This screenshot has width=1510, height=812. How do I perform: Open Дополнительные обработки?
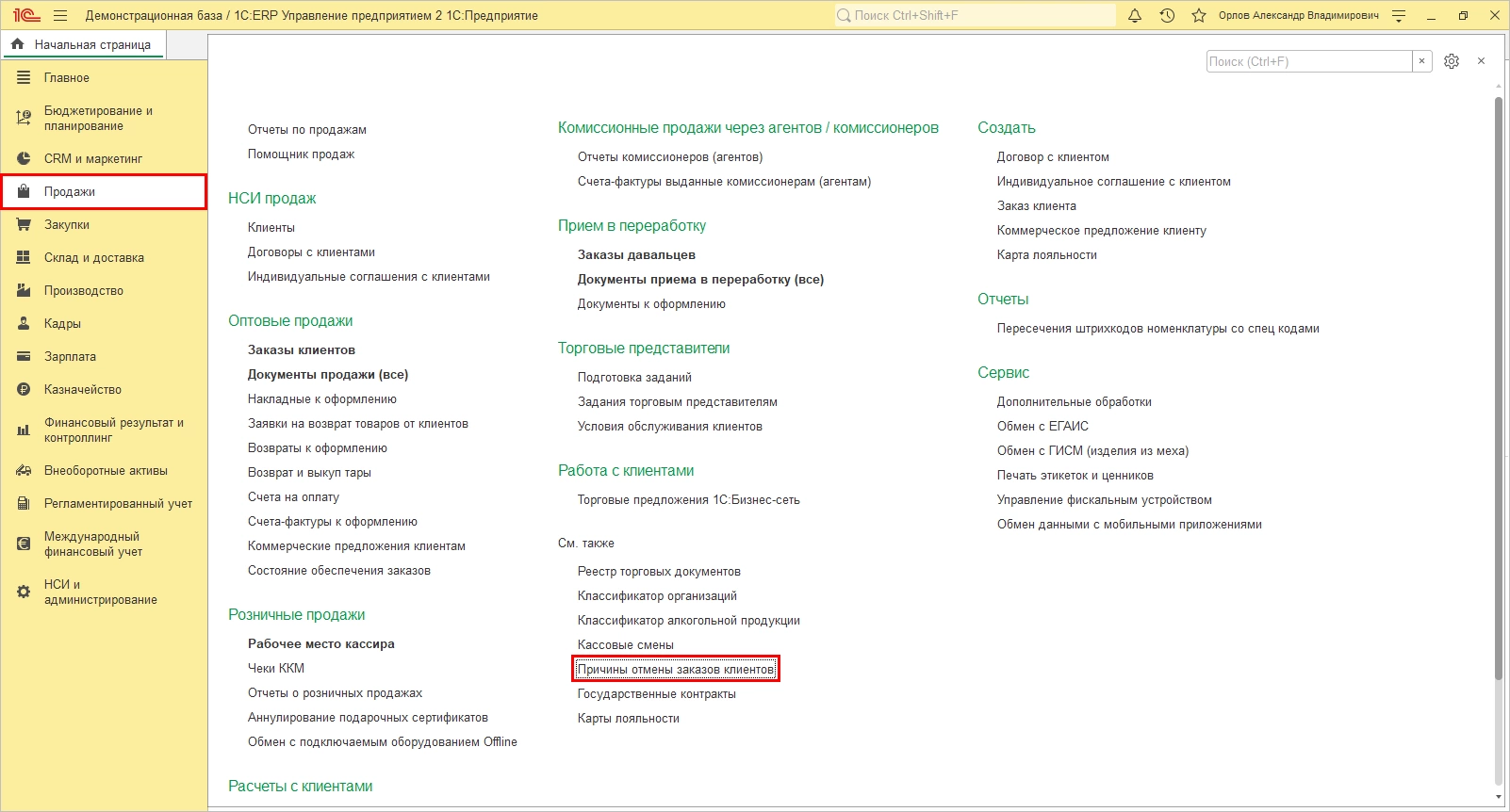pos(1075,401)
